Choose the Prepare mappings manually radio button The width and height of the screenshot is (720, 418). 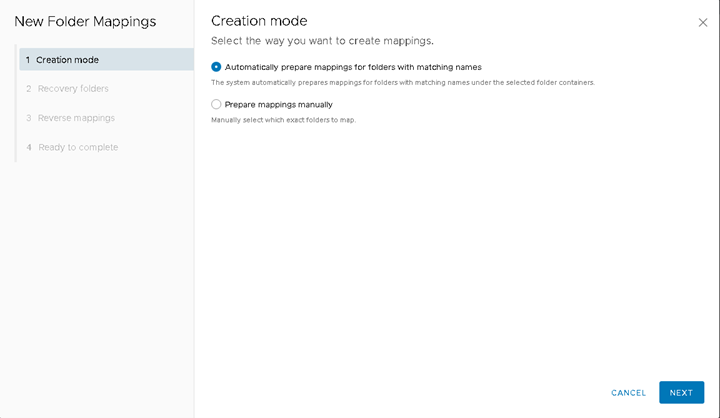pos(216,104)
